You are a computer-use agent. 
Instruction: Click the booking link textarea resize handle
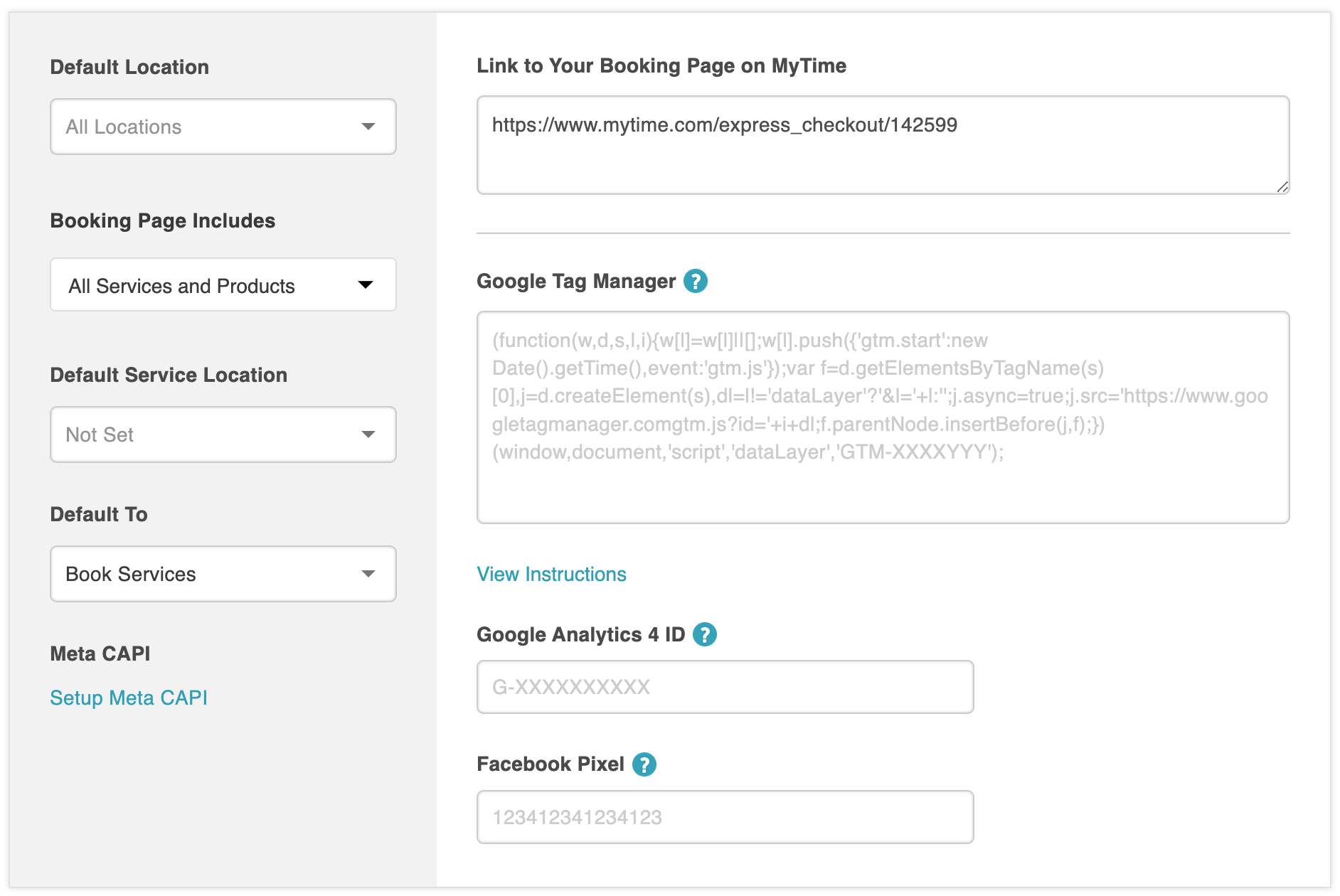click(x=1282, y=187)
